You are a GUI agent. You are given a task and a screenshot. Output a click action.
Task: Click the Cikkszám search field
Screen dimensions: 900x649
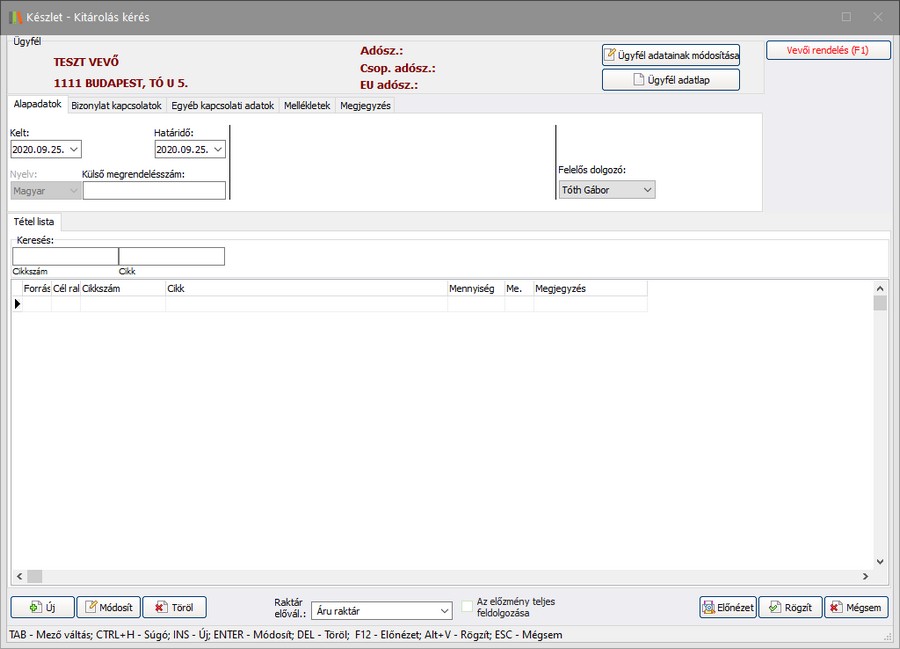(65, 256)
